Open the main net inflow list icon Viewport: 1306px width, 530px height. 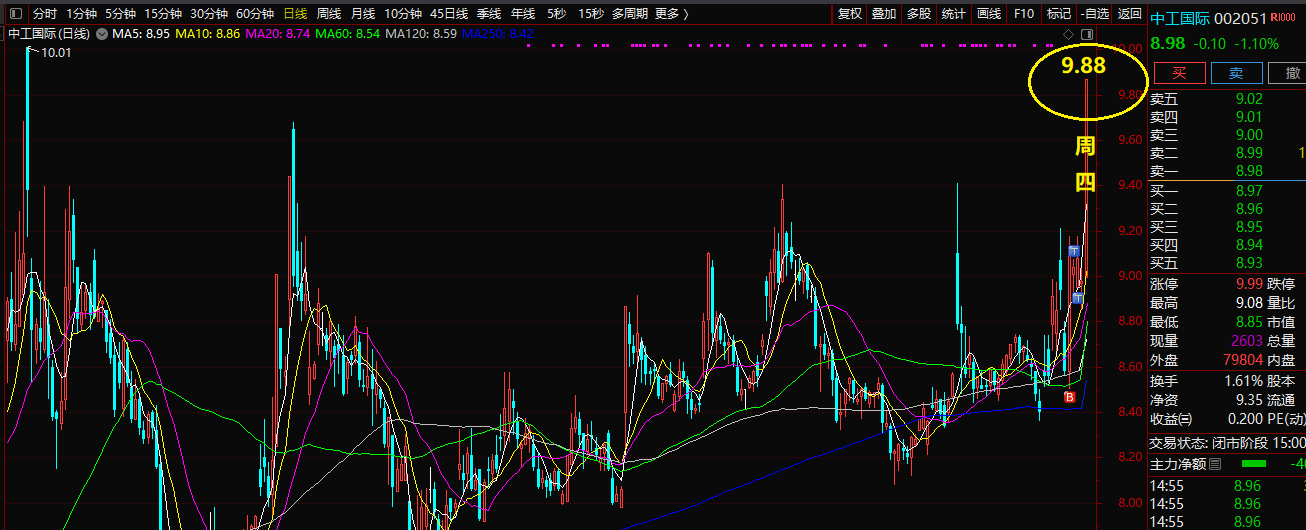pyautogui.click(x=1215, y=464)
